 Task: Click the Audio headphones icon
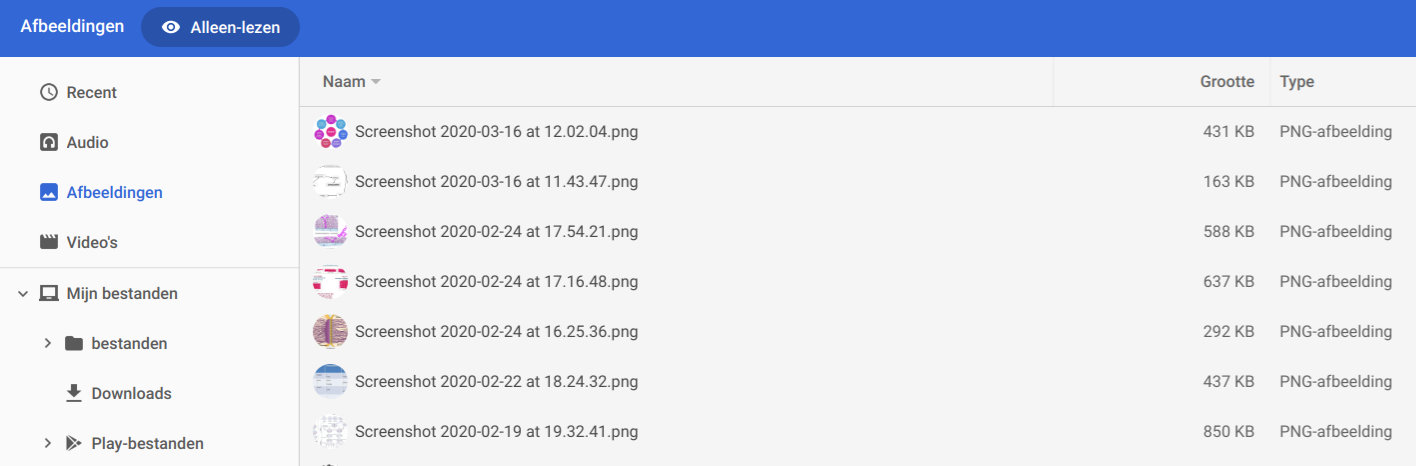point(48,143)
